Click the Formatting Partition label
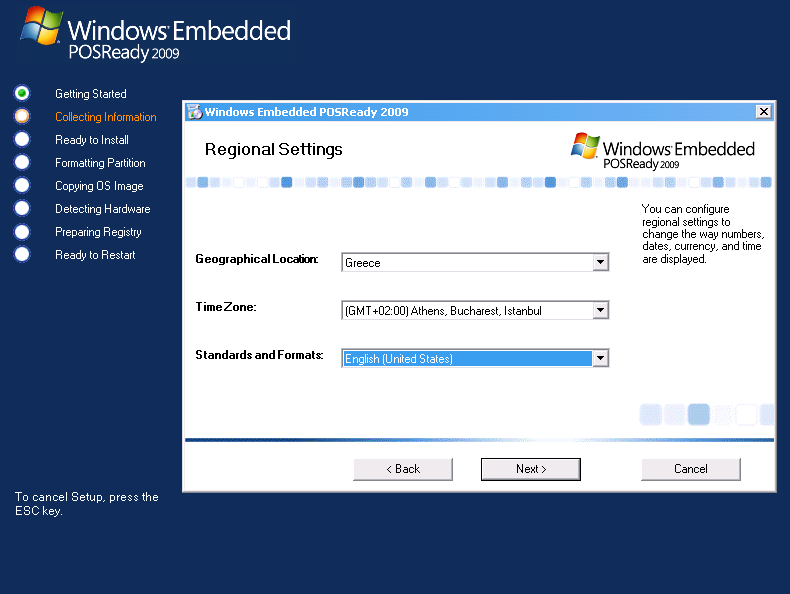The width and height of the screenshot is (790, 594). tap(100, 163)
